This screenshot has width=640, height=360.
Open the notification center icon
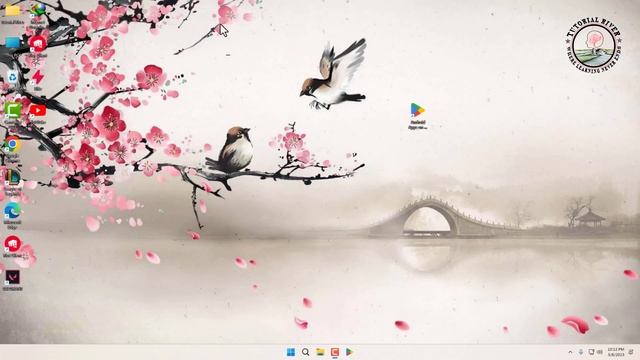click(x=631, y=352)
